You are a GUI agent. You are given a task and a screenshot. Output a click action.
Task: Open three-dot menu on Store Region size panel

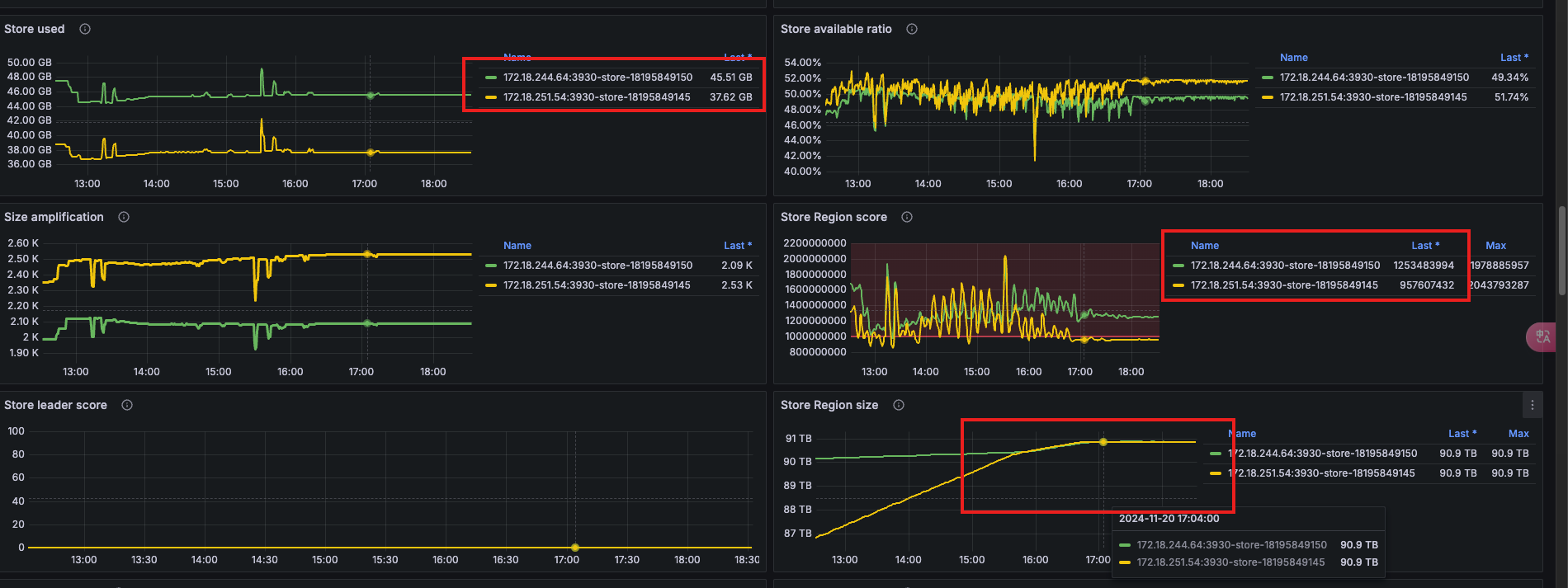[1533, 405]
